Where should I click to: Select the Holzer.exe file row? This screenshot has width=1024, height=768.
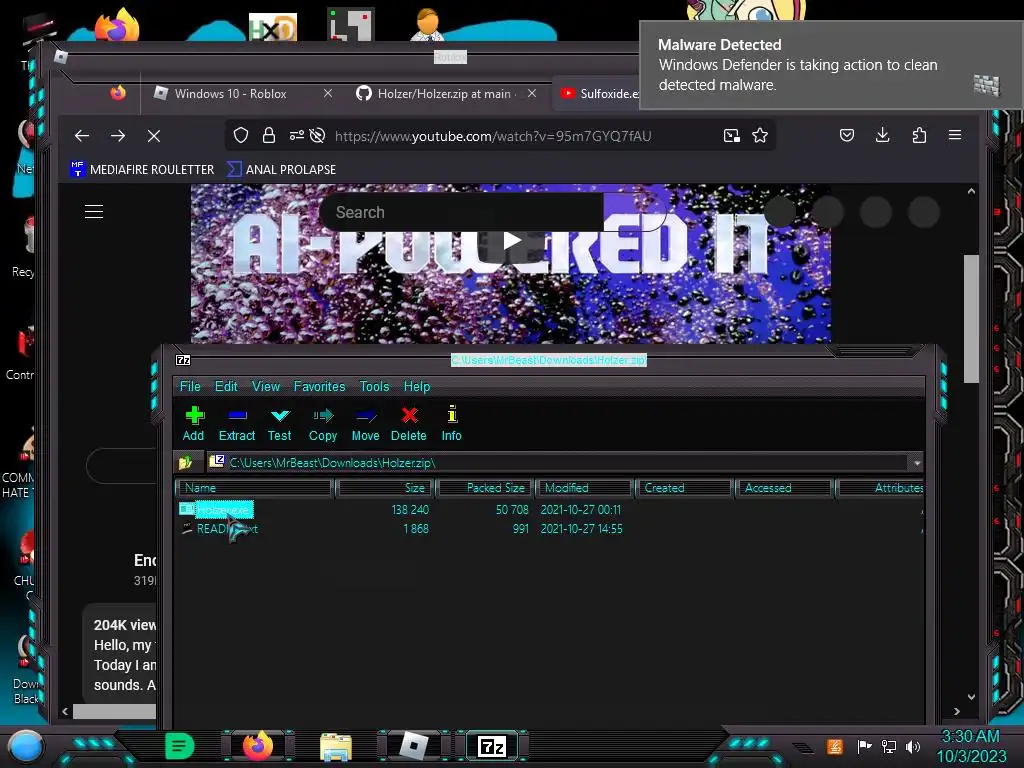[550, 509]
